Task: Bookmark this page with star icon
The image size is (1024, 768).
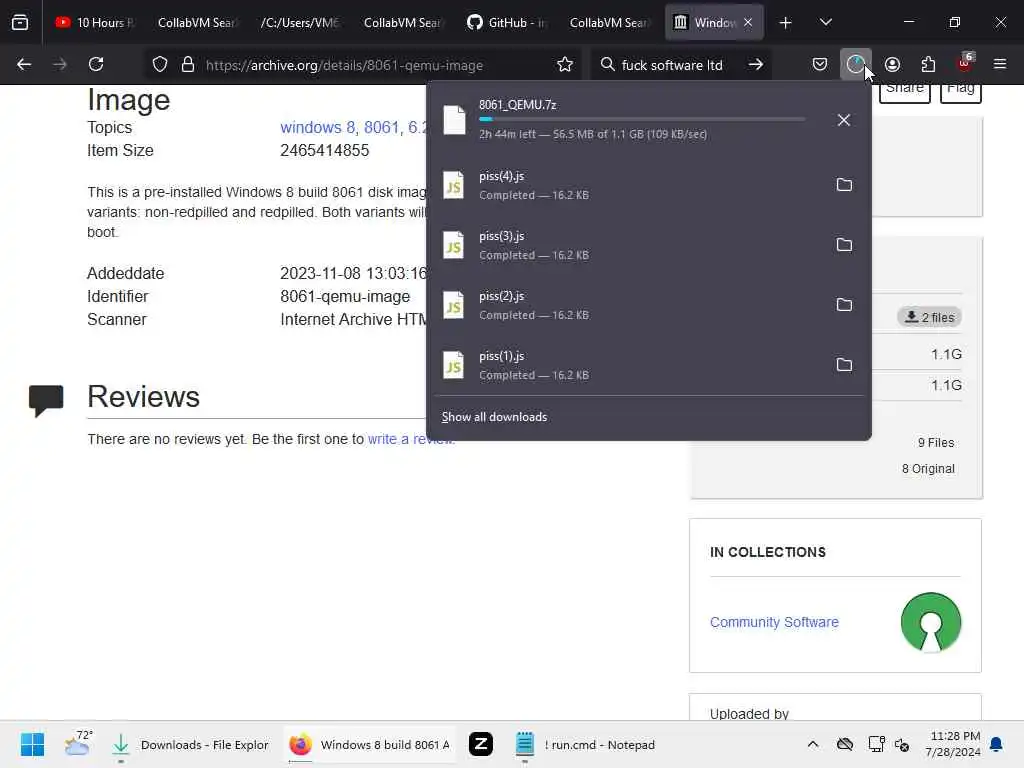Action: pos(565,65)
